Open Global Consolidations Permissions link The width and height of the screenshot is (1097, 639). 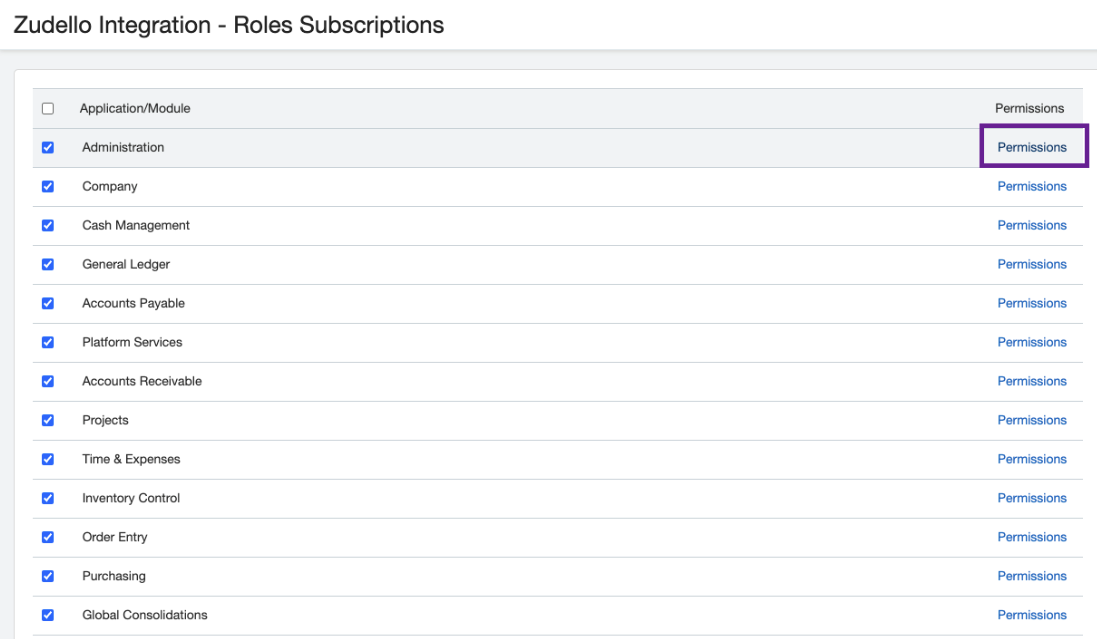[1032, 616]
